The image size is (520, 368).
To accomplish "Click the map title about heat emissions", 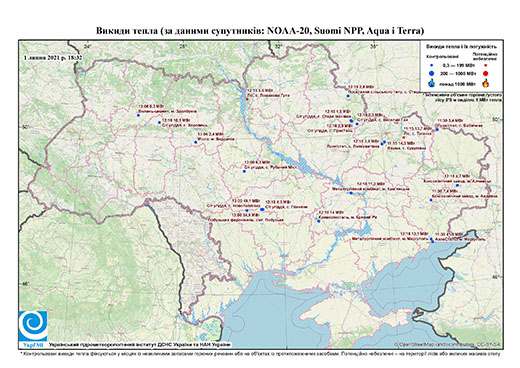I will click(x=260, y=31).
